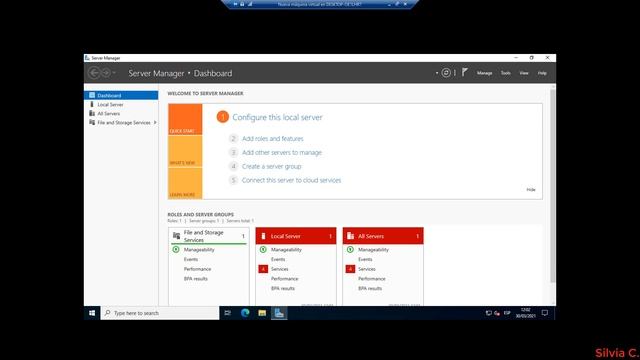This screenshot has height=360, width=640.
Task: Click Add other servers to manage link
Action: coord(282,153)
